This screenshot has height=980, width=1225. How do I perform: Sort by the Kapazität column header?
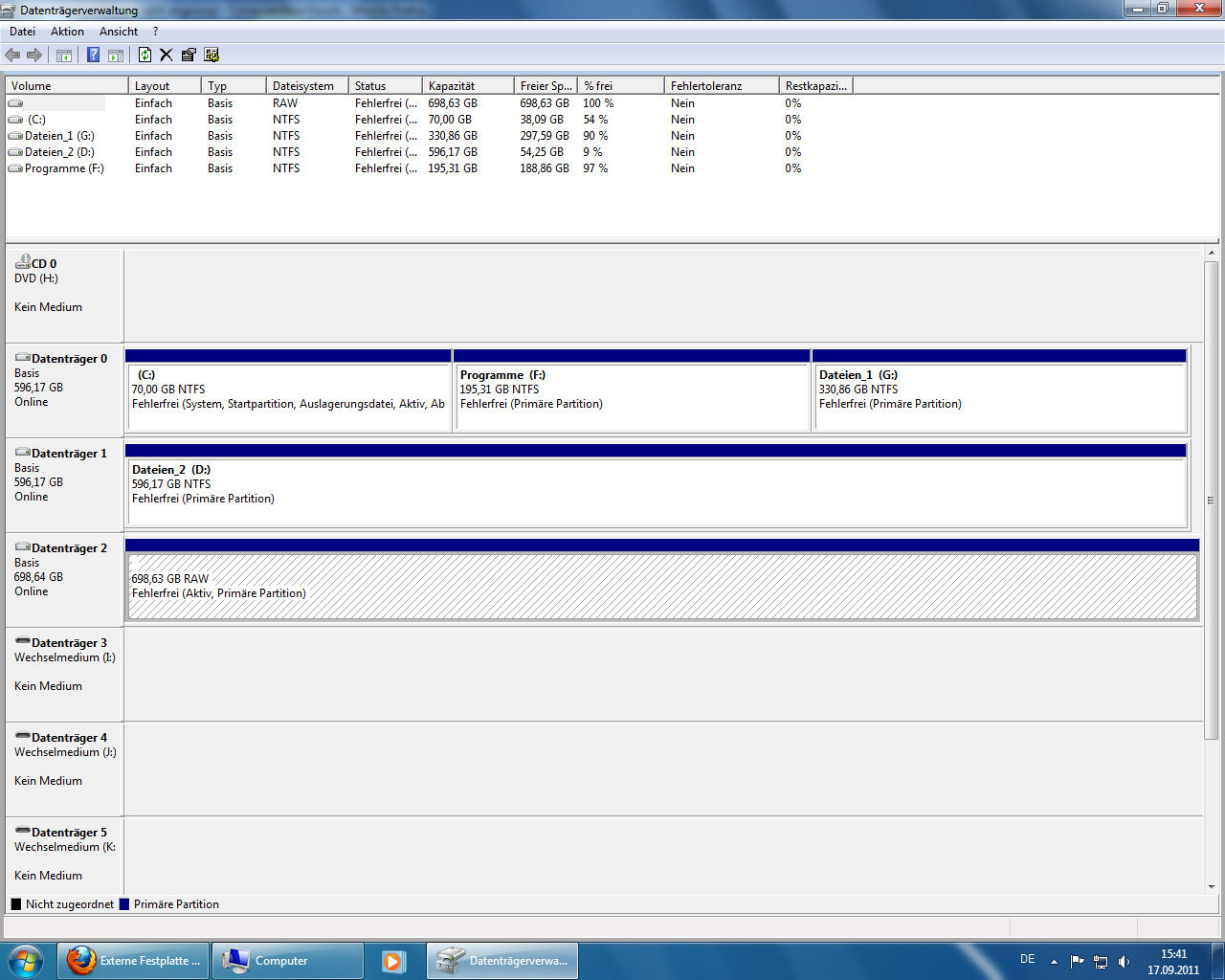click(468, 85)
